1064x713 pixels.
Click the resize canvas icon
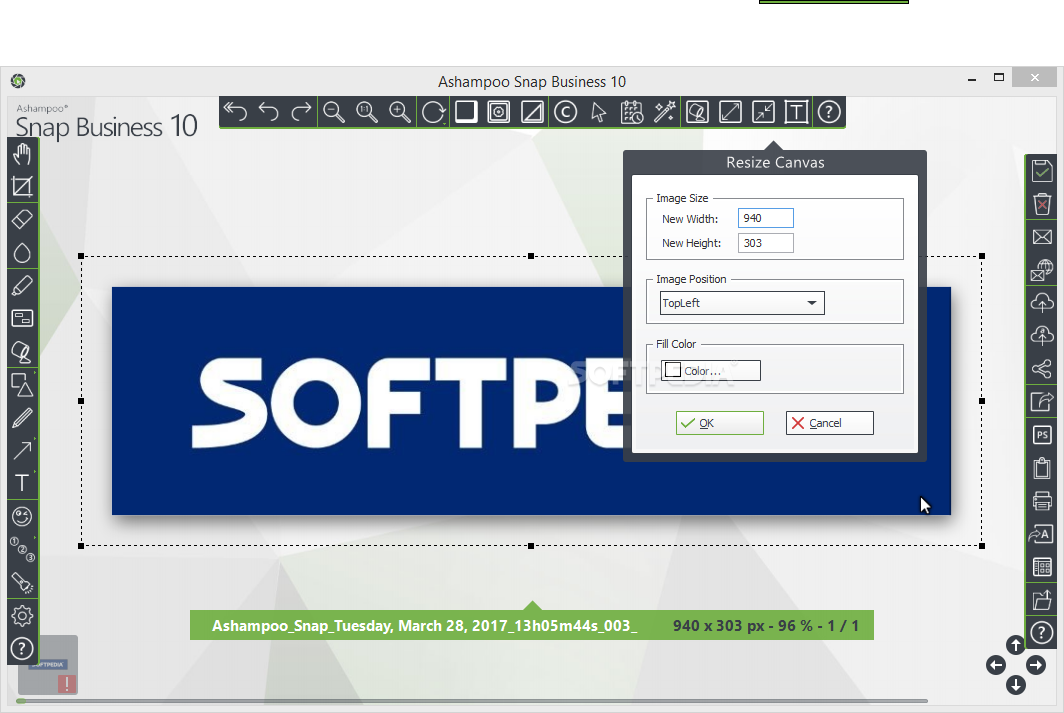(x=763, y=111)
